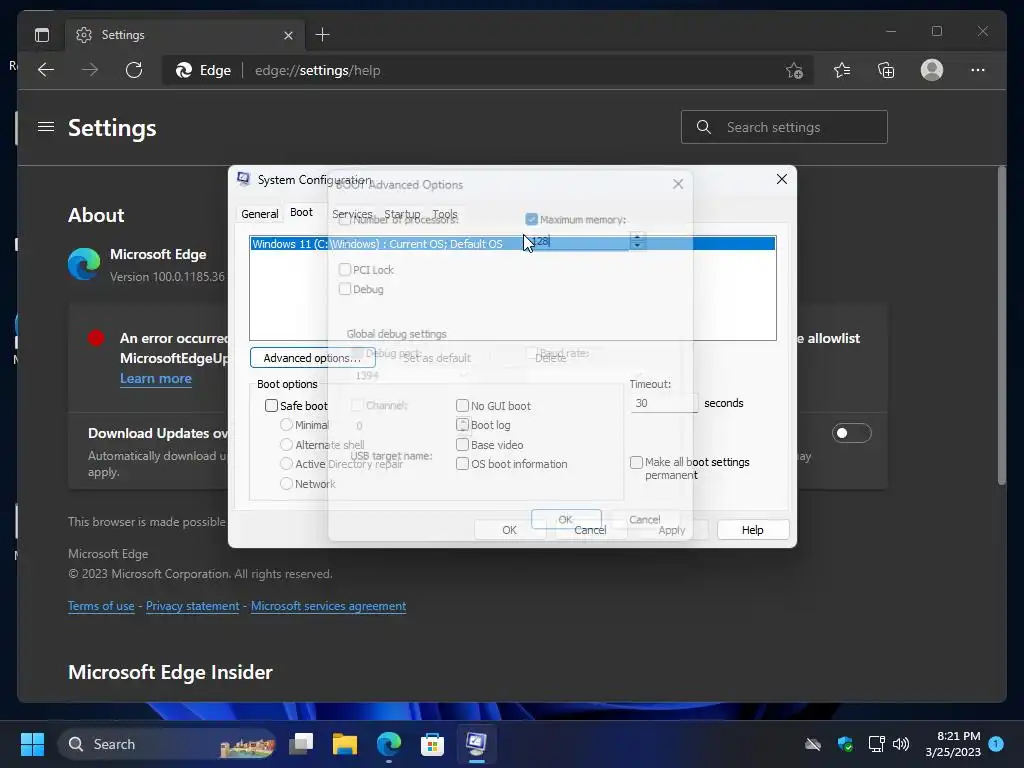Switch to the Startup tab

click(x=402, y=214)
